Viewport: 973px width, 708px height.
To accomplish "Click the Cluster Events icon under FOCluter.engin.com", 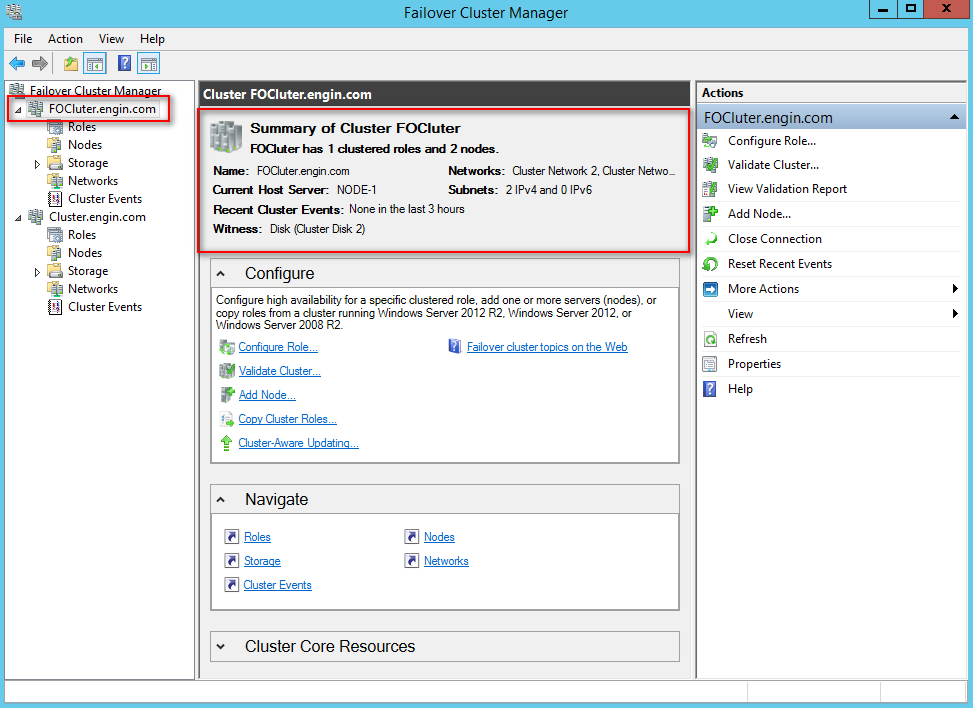I will coord(55,199).
